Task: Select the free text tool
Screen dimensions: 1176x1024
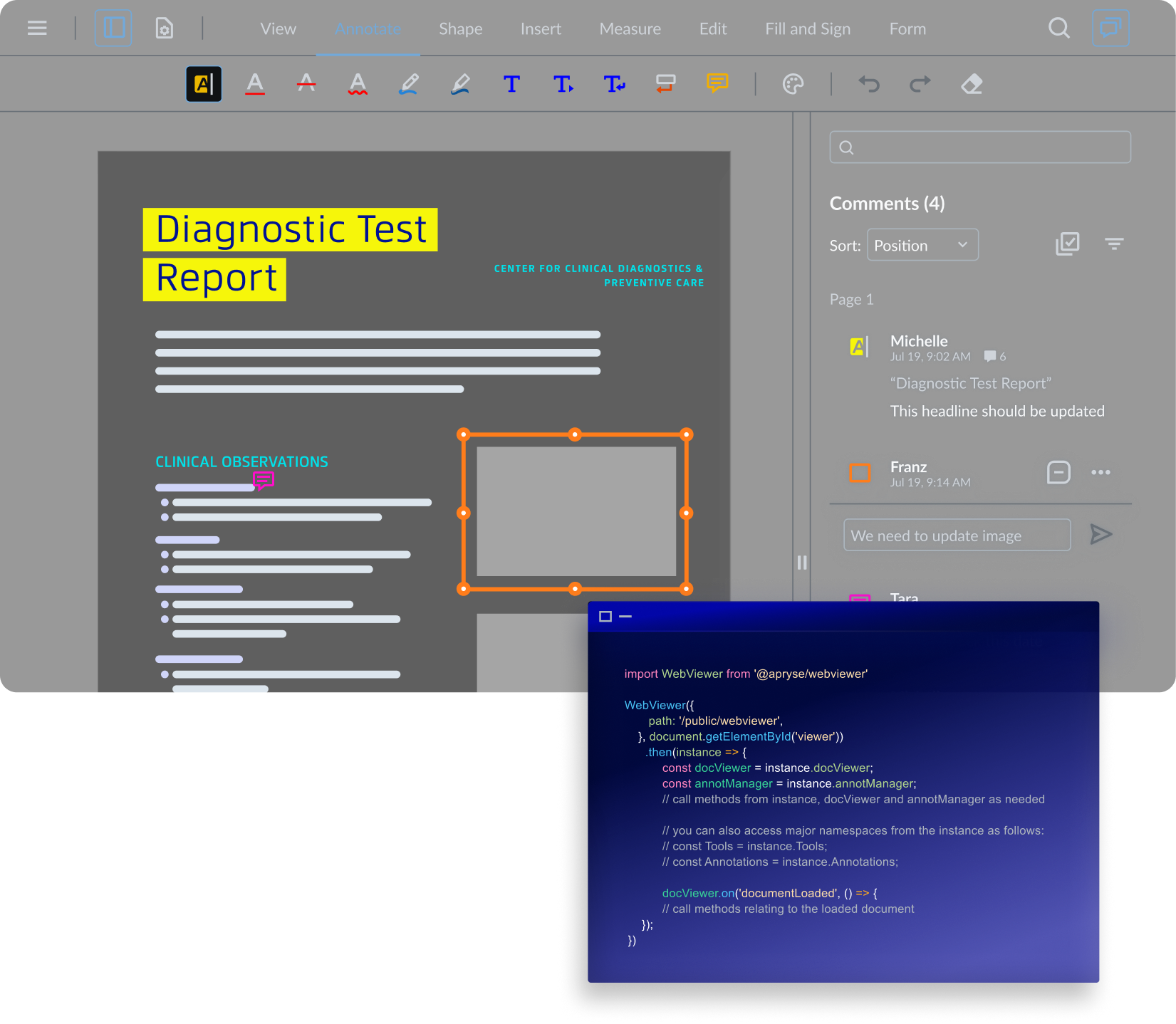Action: click(511, 84)
